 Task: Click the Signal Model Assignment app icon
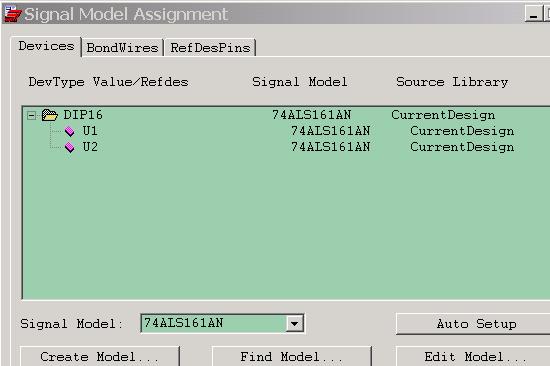[x=12, y=14]
